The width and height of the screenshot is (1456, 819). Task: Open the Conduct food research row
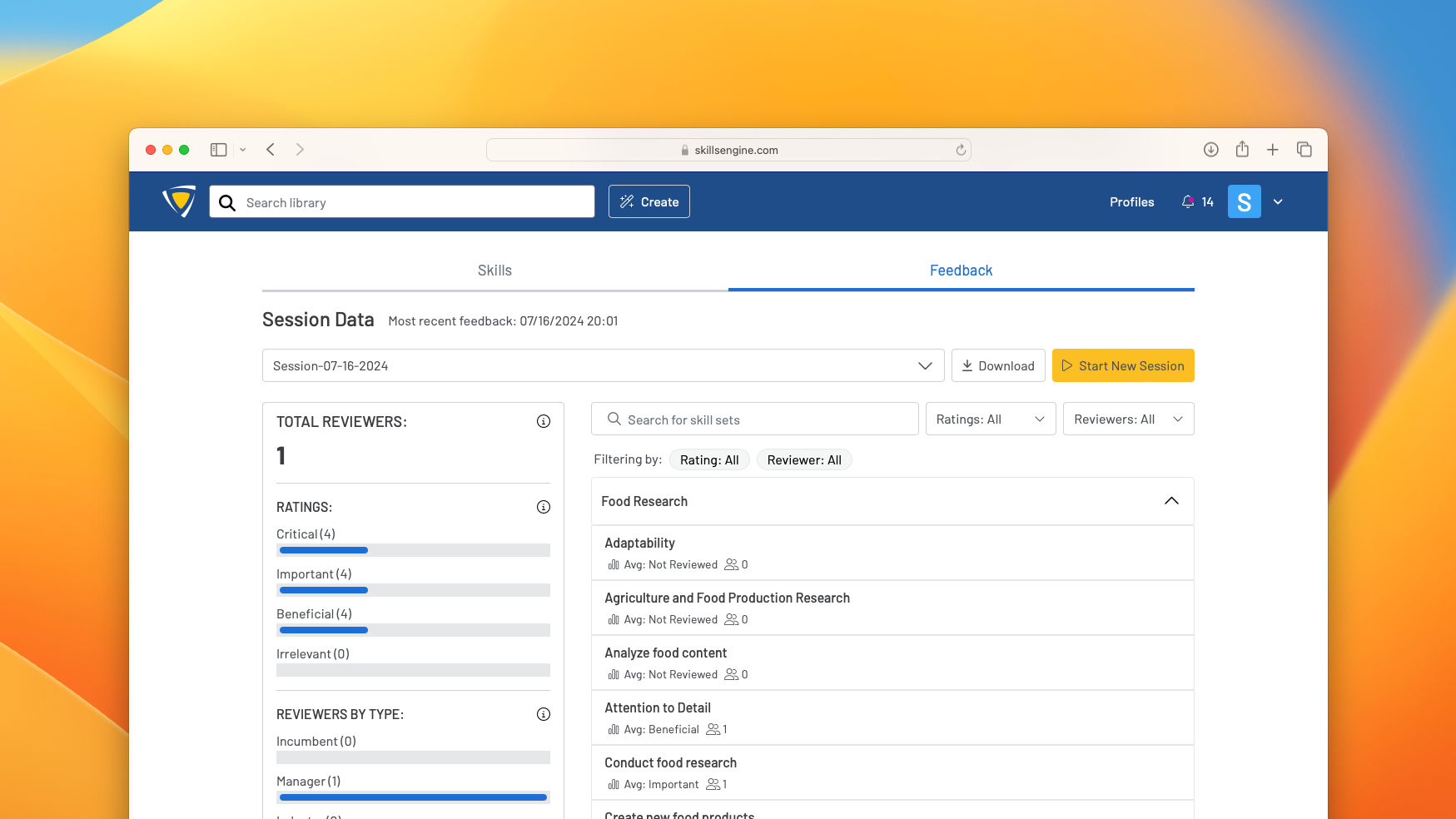coord(892,772)
